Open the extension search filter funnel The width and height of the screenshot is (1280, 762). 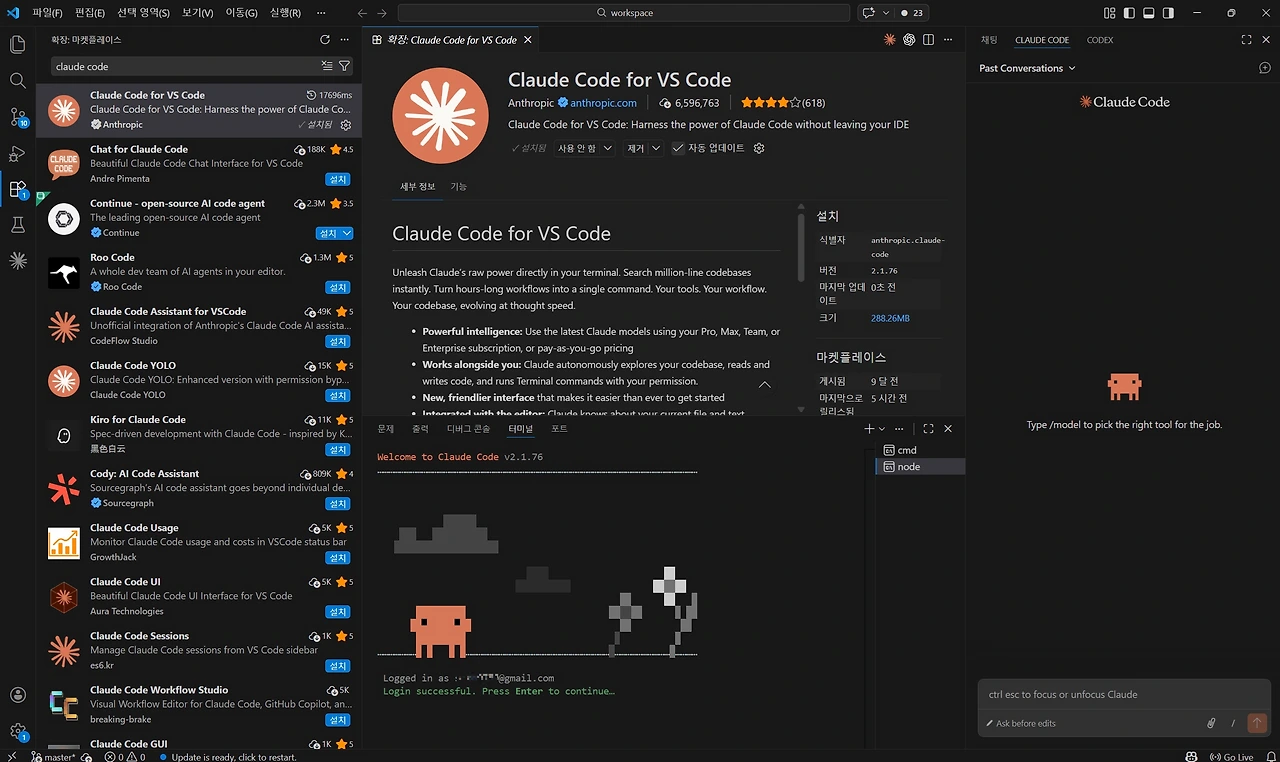coord(344,66)
